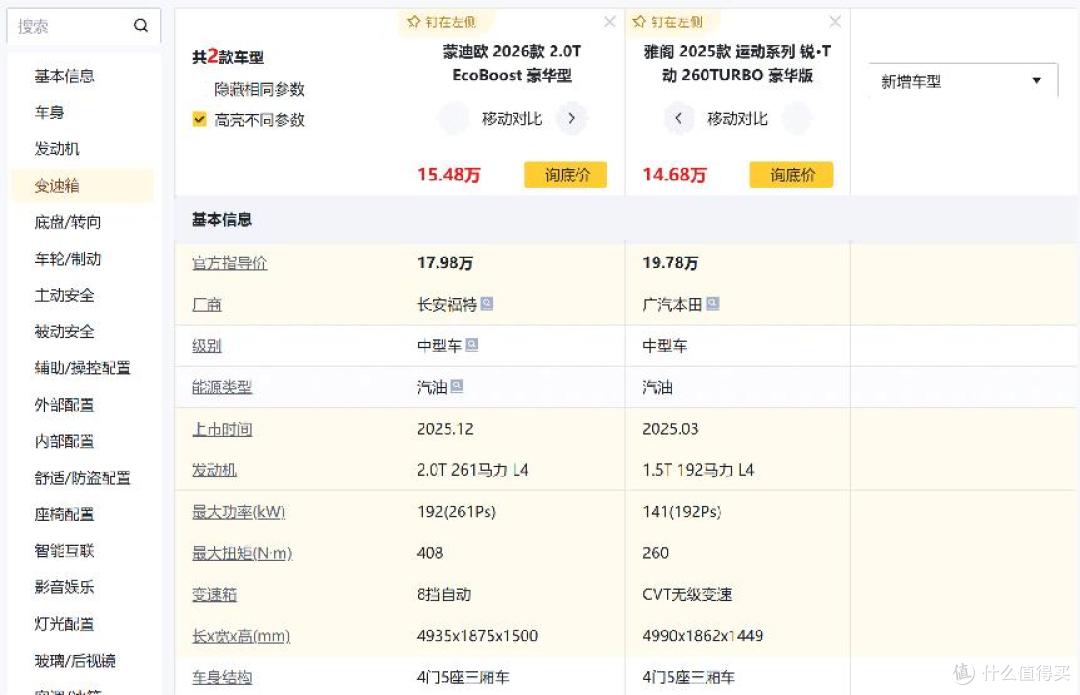Uncheck the 高亮不同参数 checkbox
The width and height of the screenshot is (1080, 695).
pos(200,119)
